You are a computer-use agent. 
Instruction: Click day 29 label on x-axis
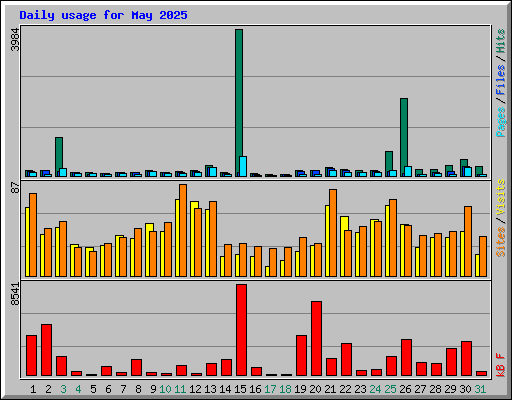coord(450,389)
